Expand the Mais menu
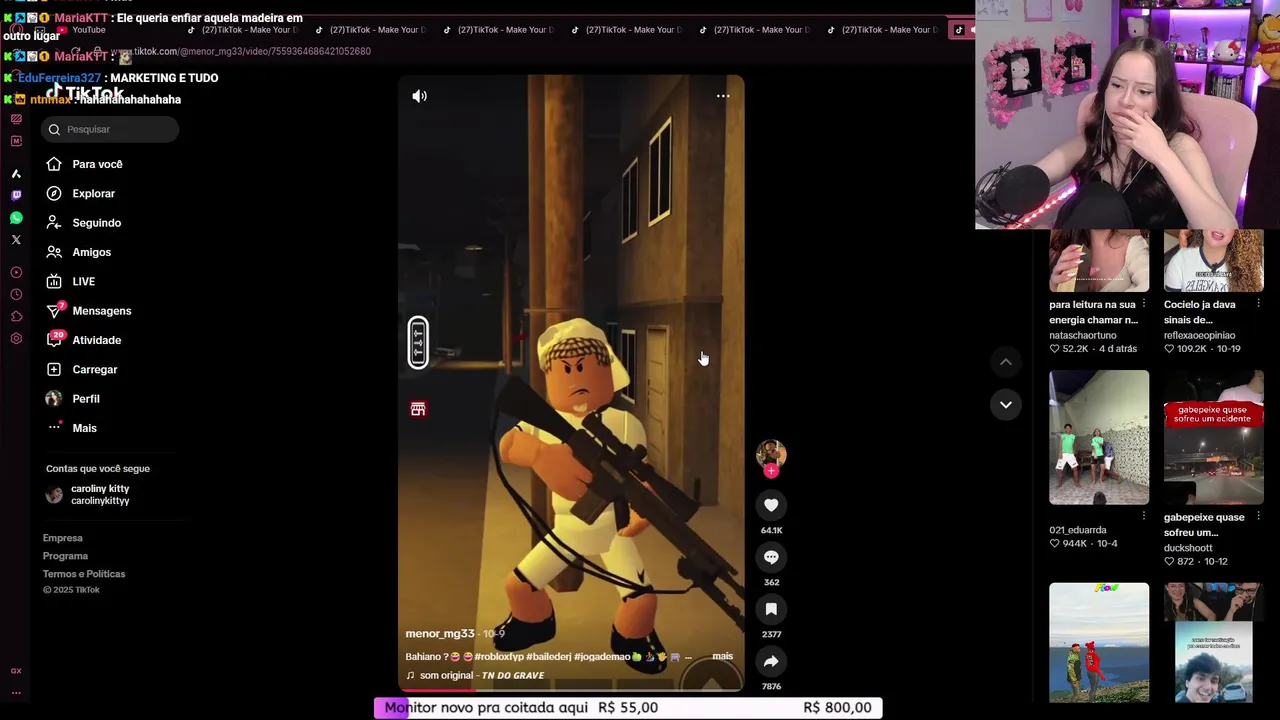This screenshot has width=1280, height=720. pyautogui.click(x=84, y=428)
